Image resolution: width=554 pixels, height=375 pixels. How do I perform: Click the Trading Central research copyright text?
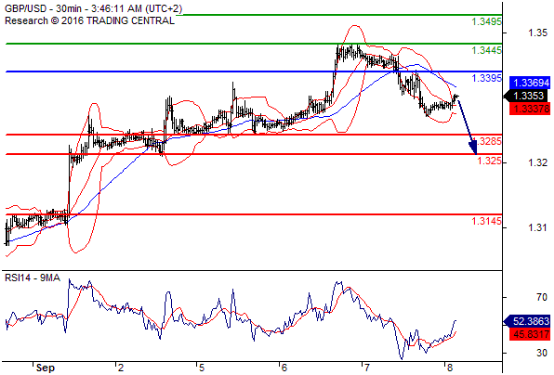[x=89, y=20]
